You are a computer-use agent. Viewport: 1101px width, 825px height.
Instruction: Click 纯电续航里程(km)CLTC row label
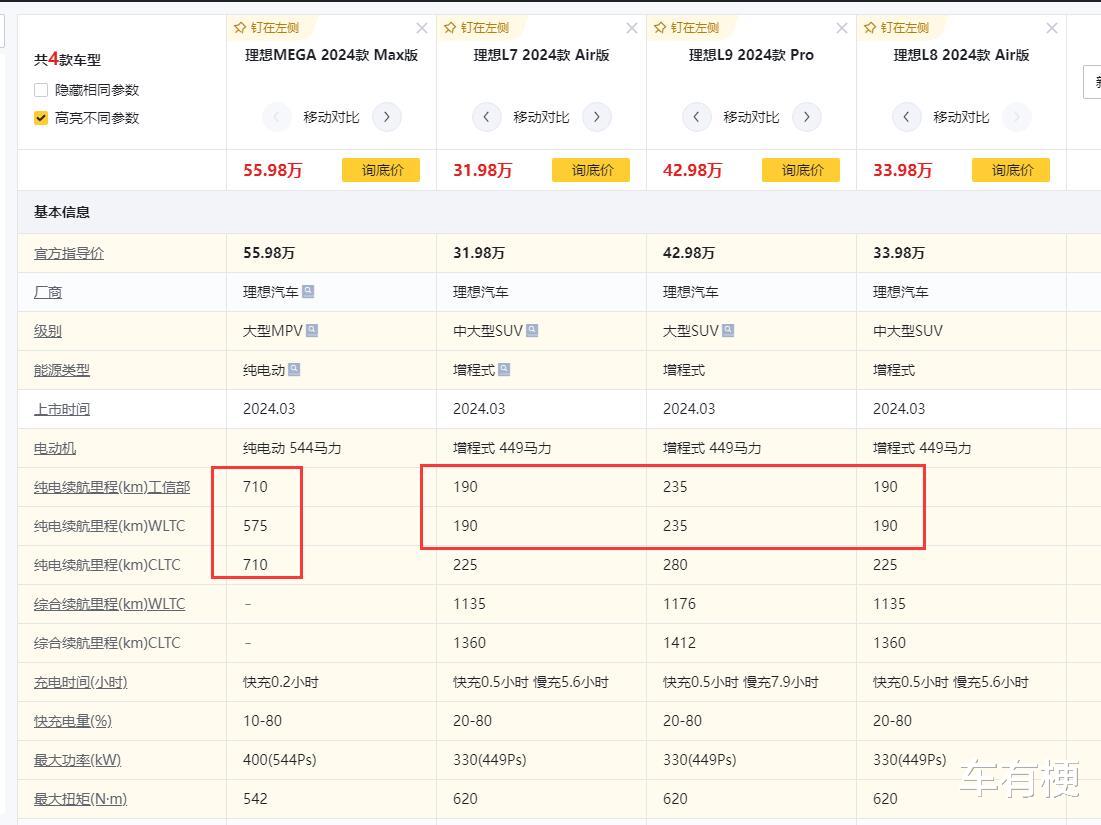tap(107, 565)
